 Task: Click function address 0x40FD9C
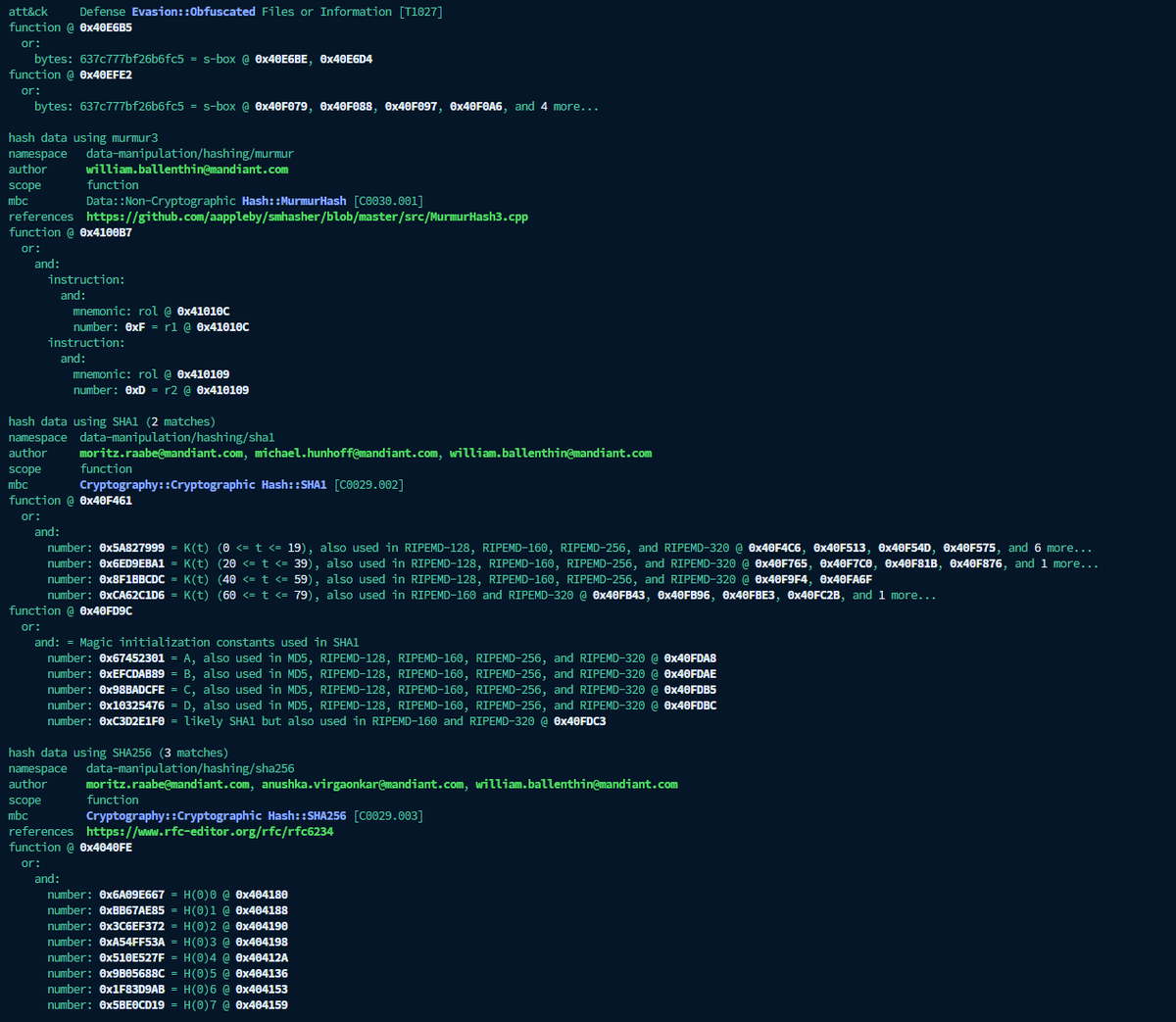pos(106,610)
